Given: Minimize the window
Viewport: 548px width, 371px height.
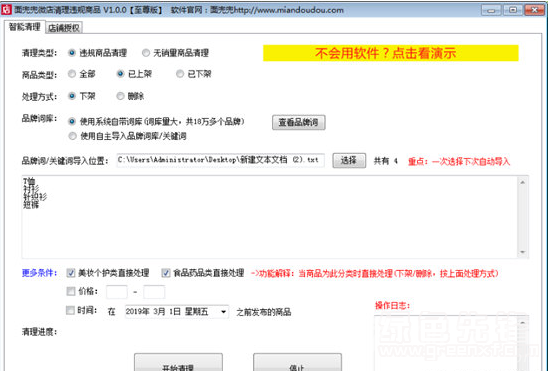Looking at the screenshot, I should pos(491,10).
